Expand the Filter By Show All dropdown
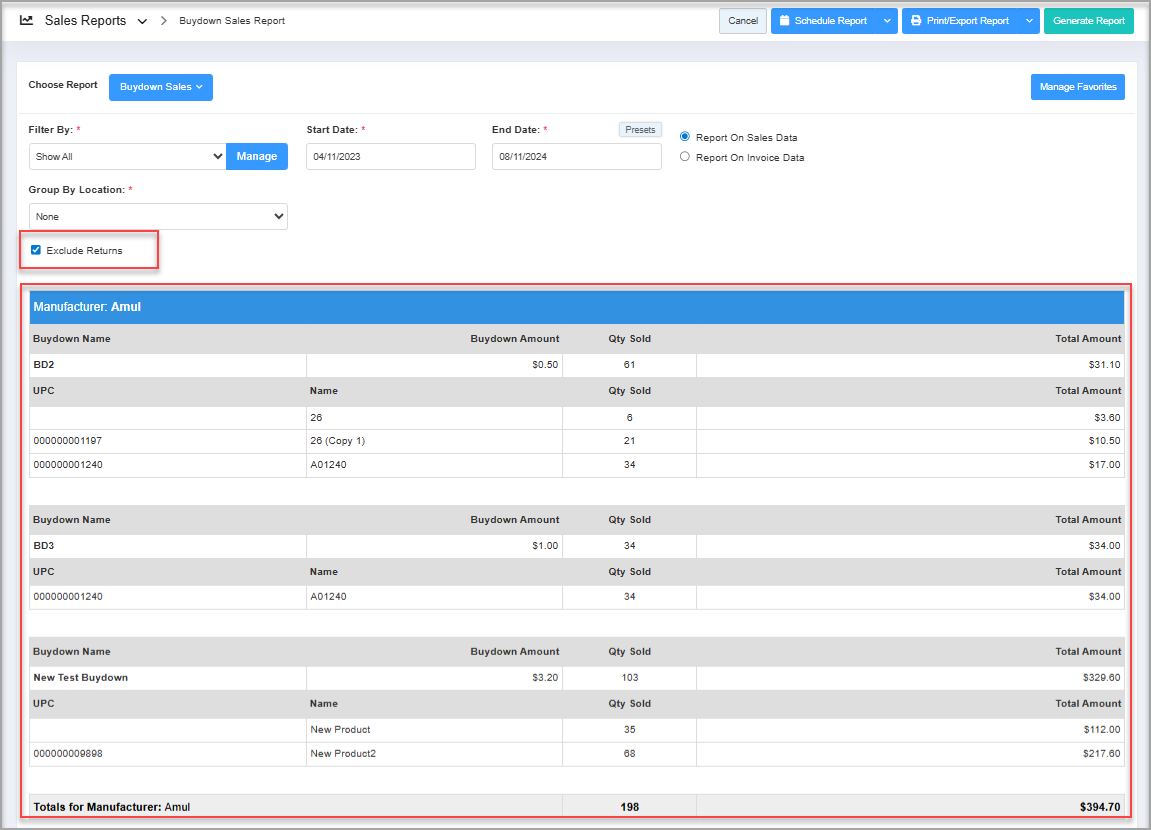This screenshot has width=1151, height=830. click(127, 157)
